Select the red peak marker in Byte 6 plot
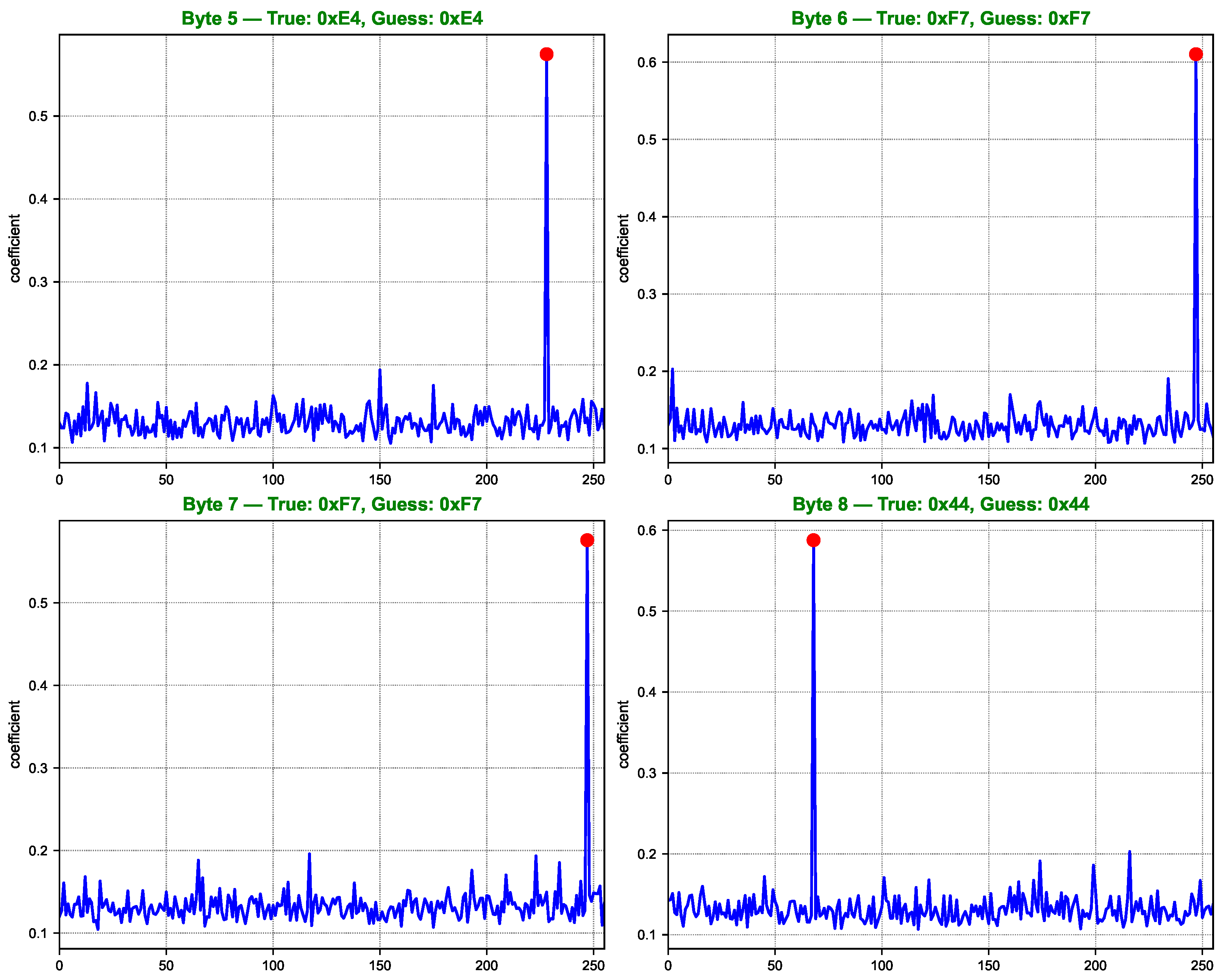The width and height of the screenshot is (1219, 980). 1196,54
